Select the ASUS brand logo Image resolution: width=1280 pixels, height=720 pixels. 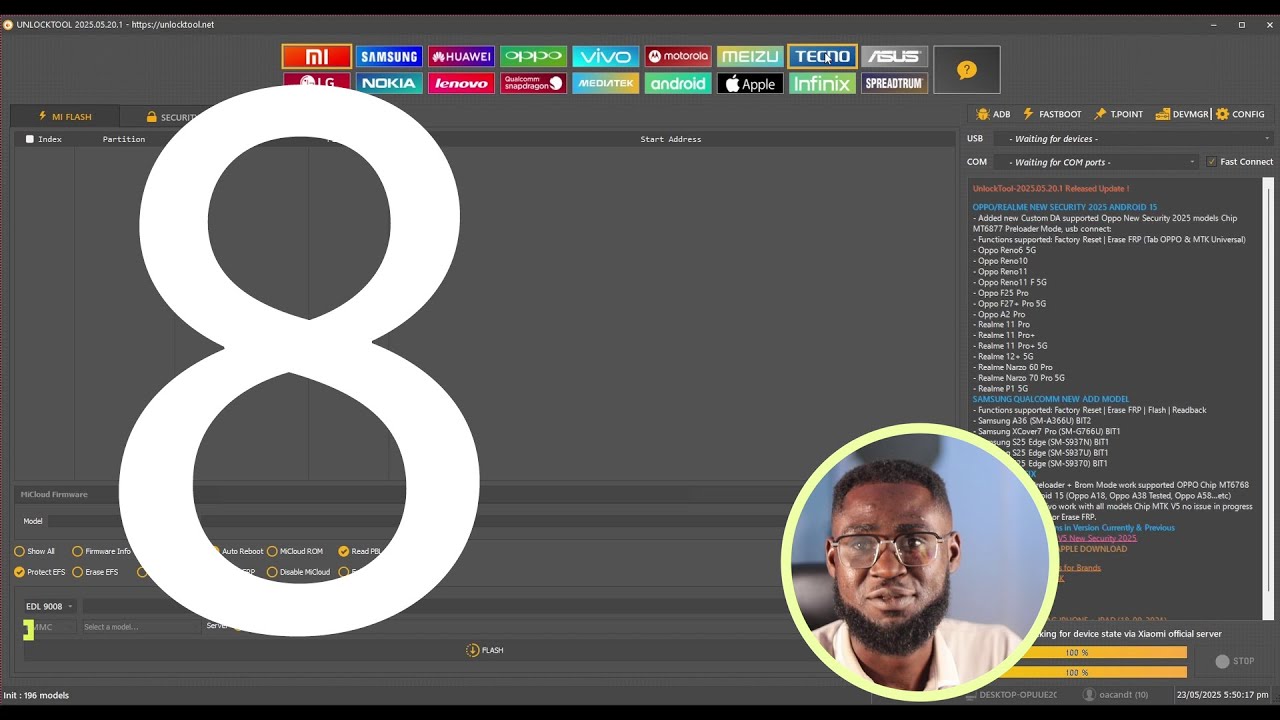[894, 57]
